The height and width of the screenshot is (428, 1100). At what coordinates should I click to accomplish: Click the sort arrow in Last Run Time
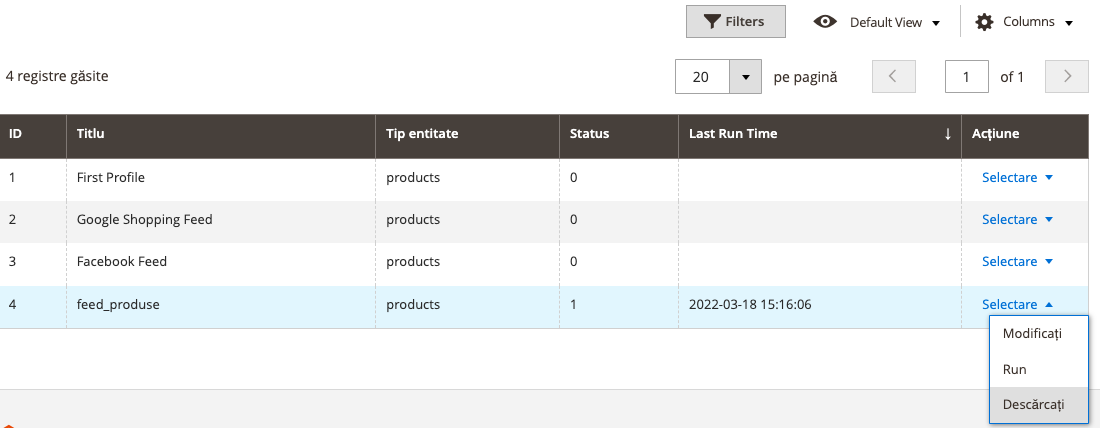948,134
